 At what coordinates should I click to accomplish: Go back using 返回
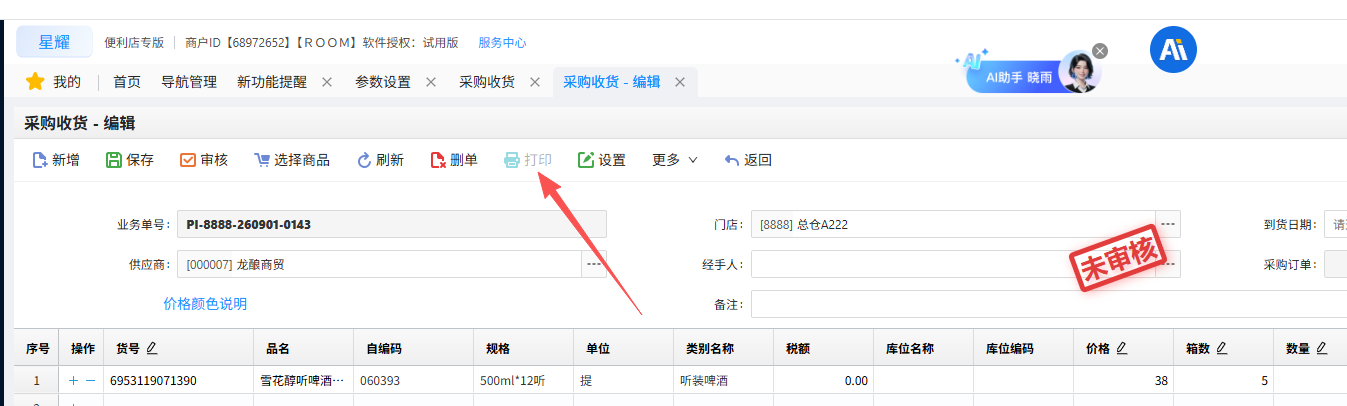[x=748, y=160]
